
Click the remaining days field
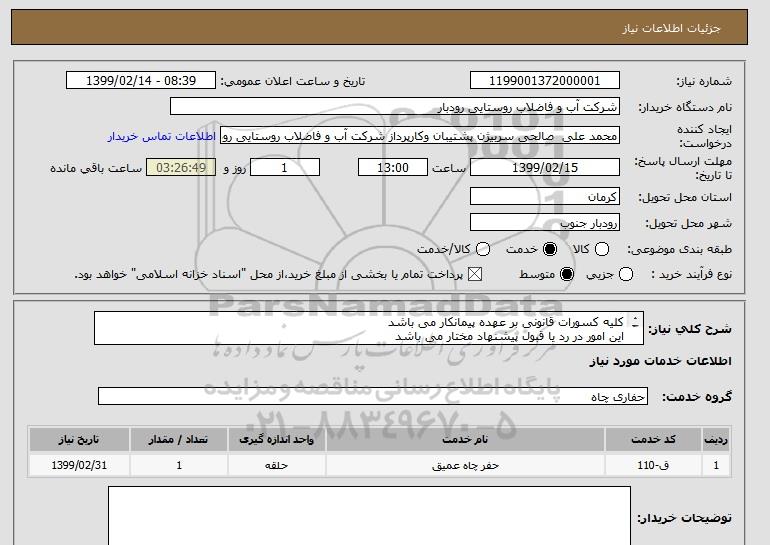click(x=285, y=167)
